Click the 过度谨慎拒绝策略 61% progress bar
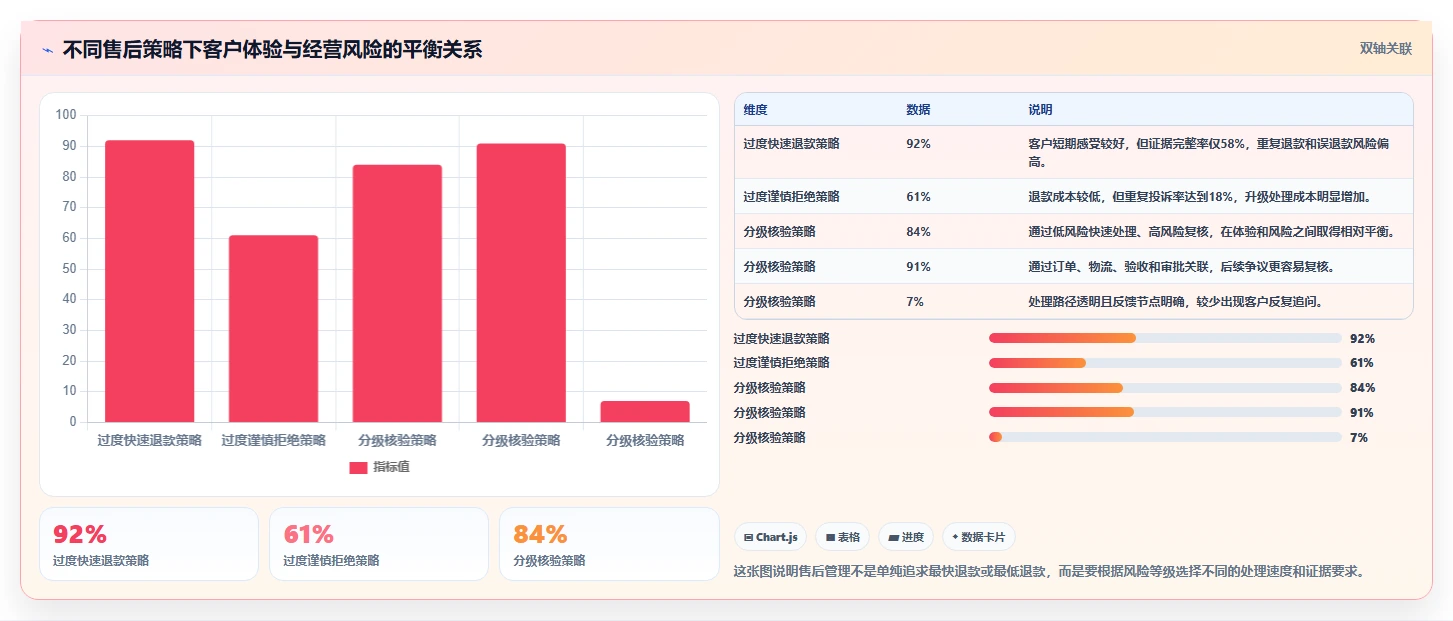 click(1165, 363)
